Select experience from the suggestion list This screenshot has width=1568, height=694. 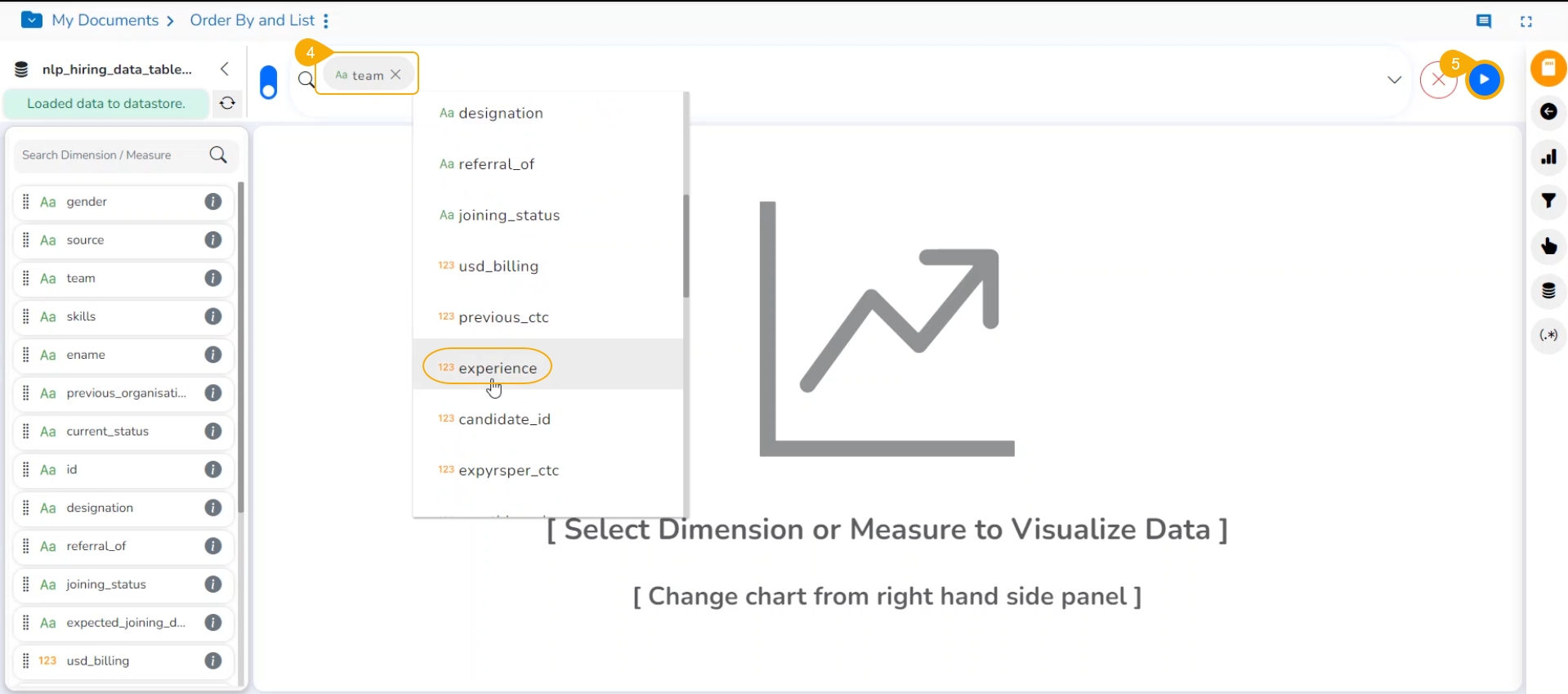[x=497, y=368]
